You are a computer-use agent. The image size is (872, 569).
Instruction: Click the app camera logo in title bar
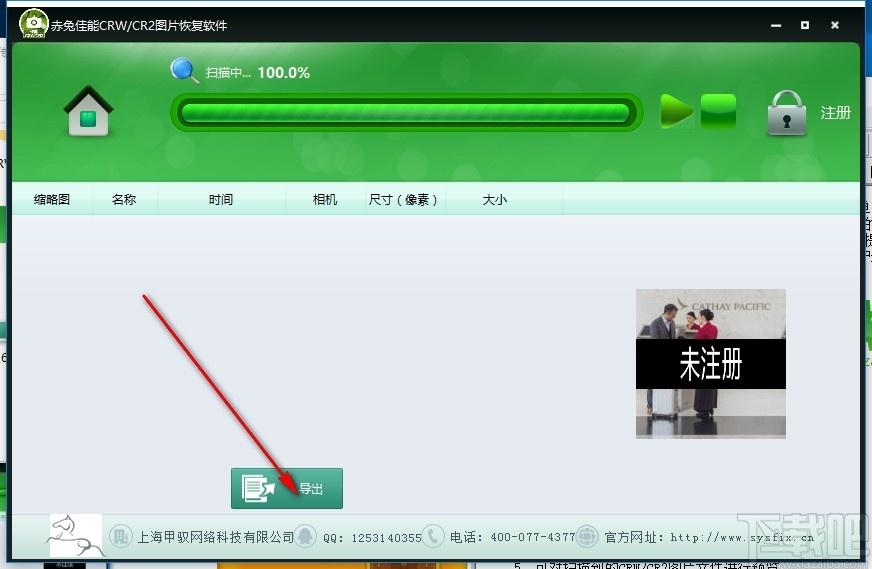coord(33,24)
